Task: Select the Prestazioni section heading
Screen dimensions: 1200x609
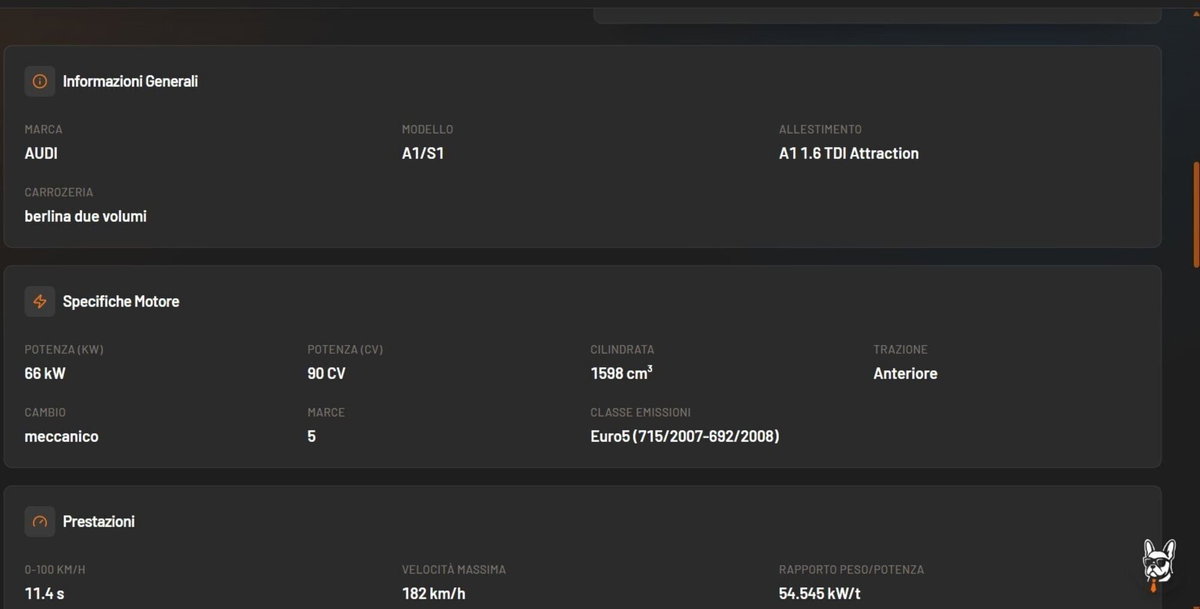Action: coord(99,521)
